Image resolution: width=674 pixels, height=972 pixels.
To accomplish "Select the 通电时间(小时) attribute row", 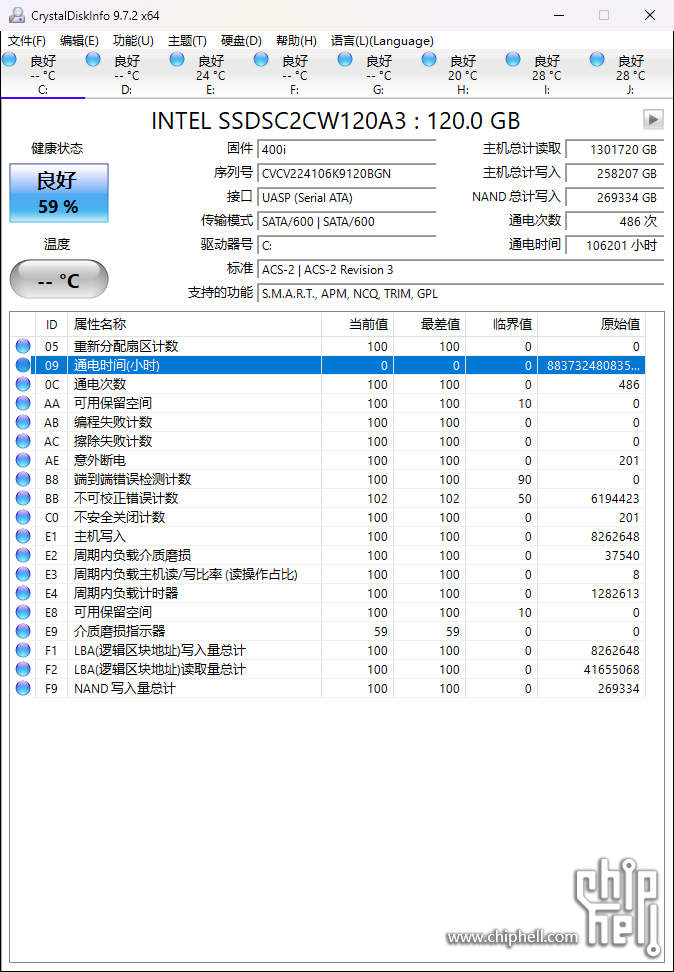I will (x=195, y=366).
